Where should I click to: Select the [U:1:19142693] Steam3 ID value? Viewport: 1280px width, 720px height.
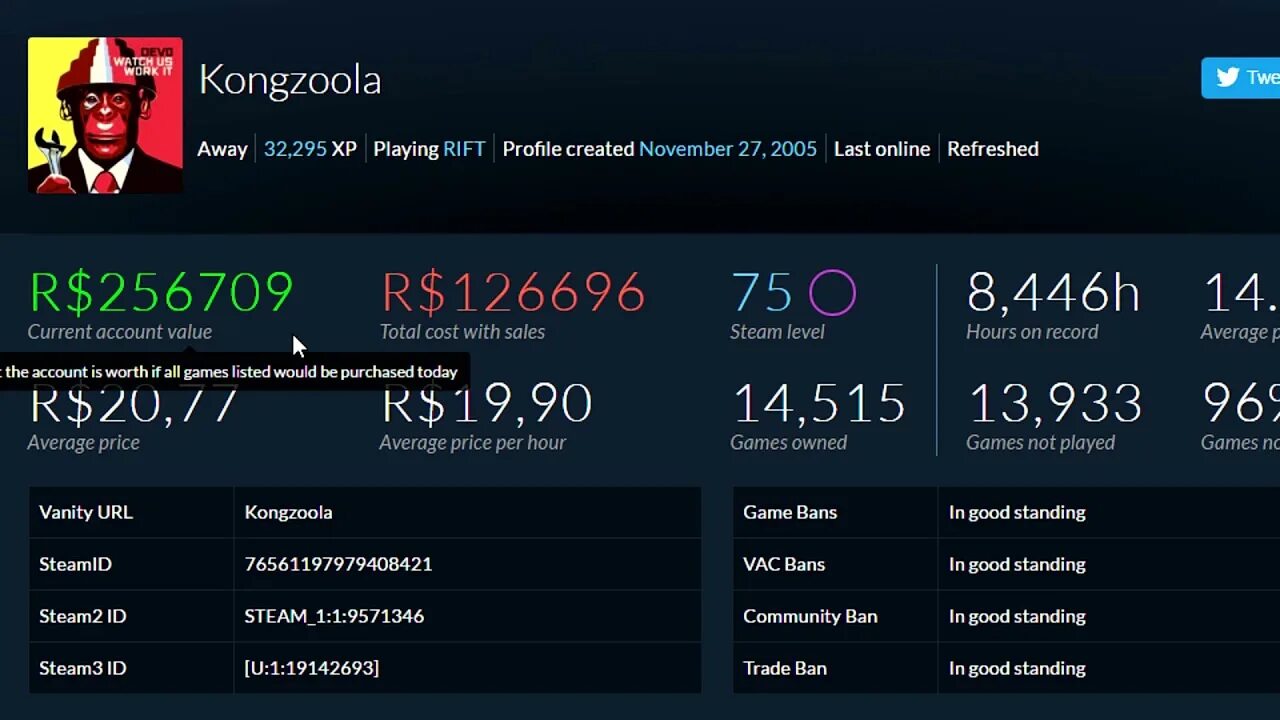pyautogui.click(x=311, y=668)
